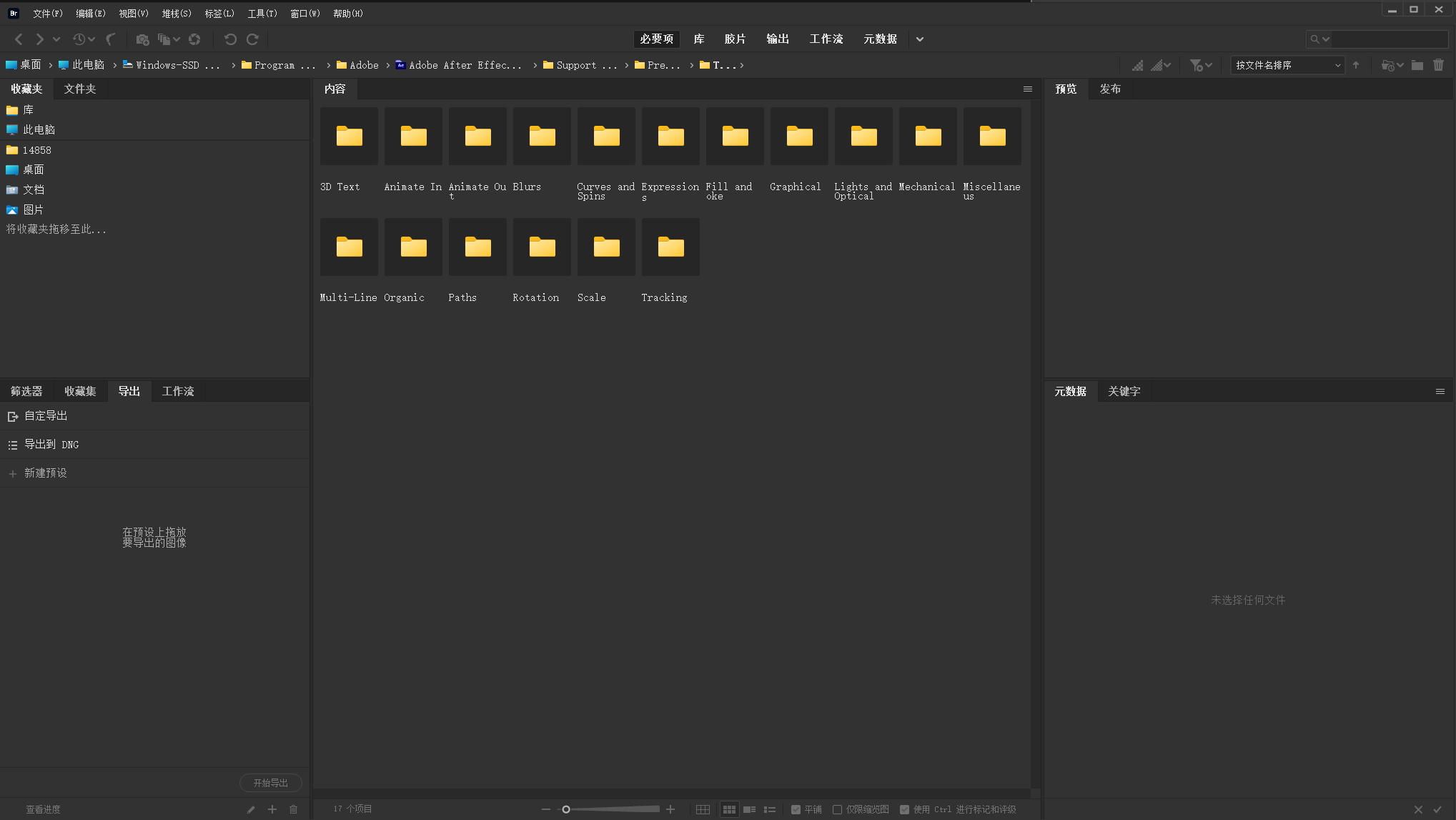1456x820 pixels.
Task: Click the thumbnail size slider handle
Action: (x=566, y=809)
